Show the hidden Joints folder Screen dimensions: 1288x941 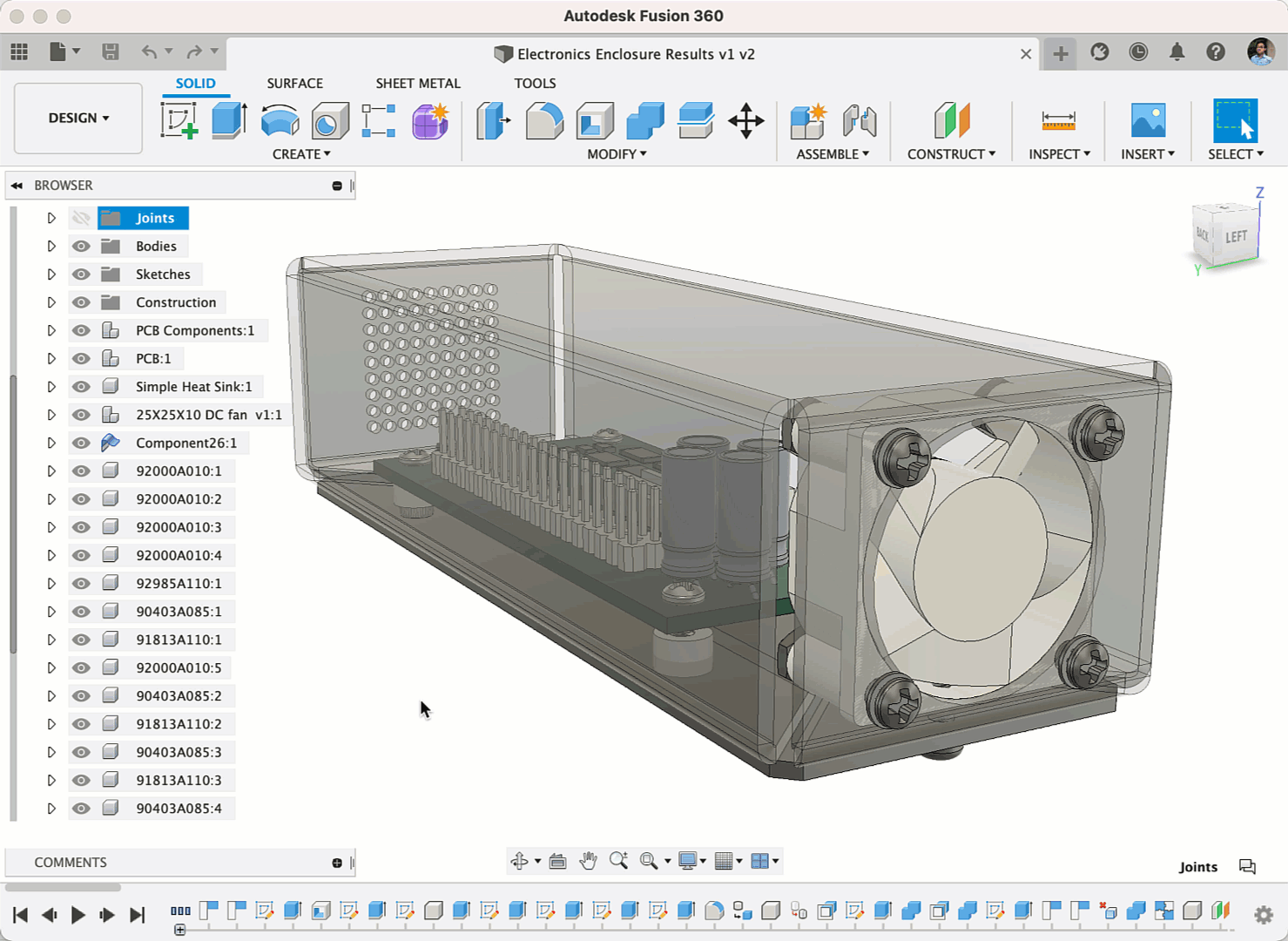(81, 218)
